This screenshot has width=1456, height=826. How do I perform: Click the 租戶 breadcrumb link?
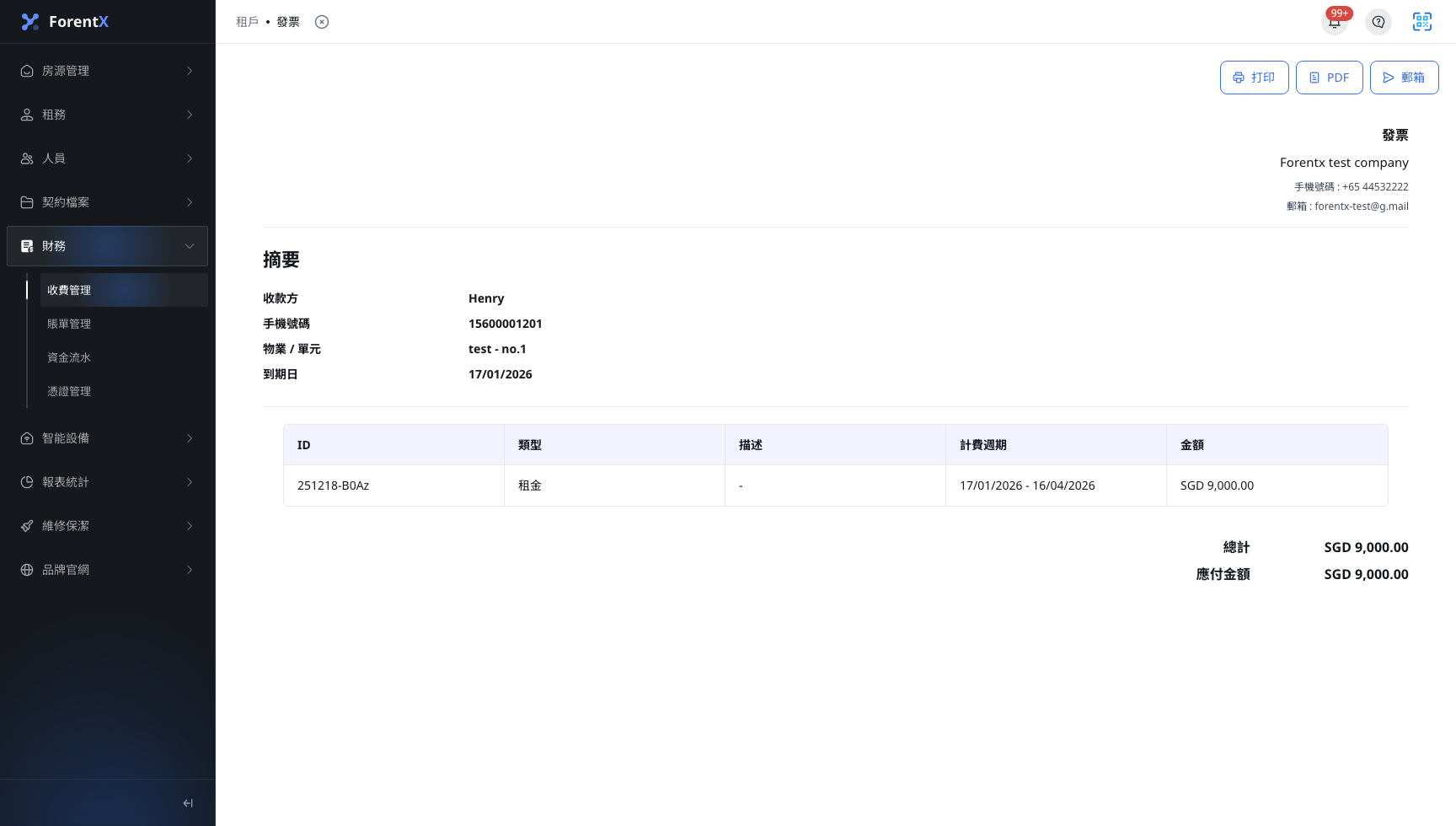248,22
